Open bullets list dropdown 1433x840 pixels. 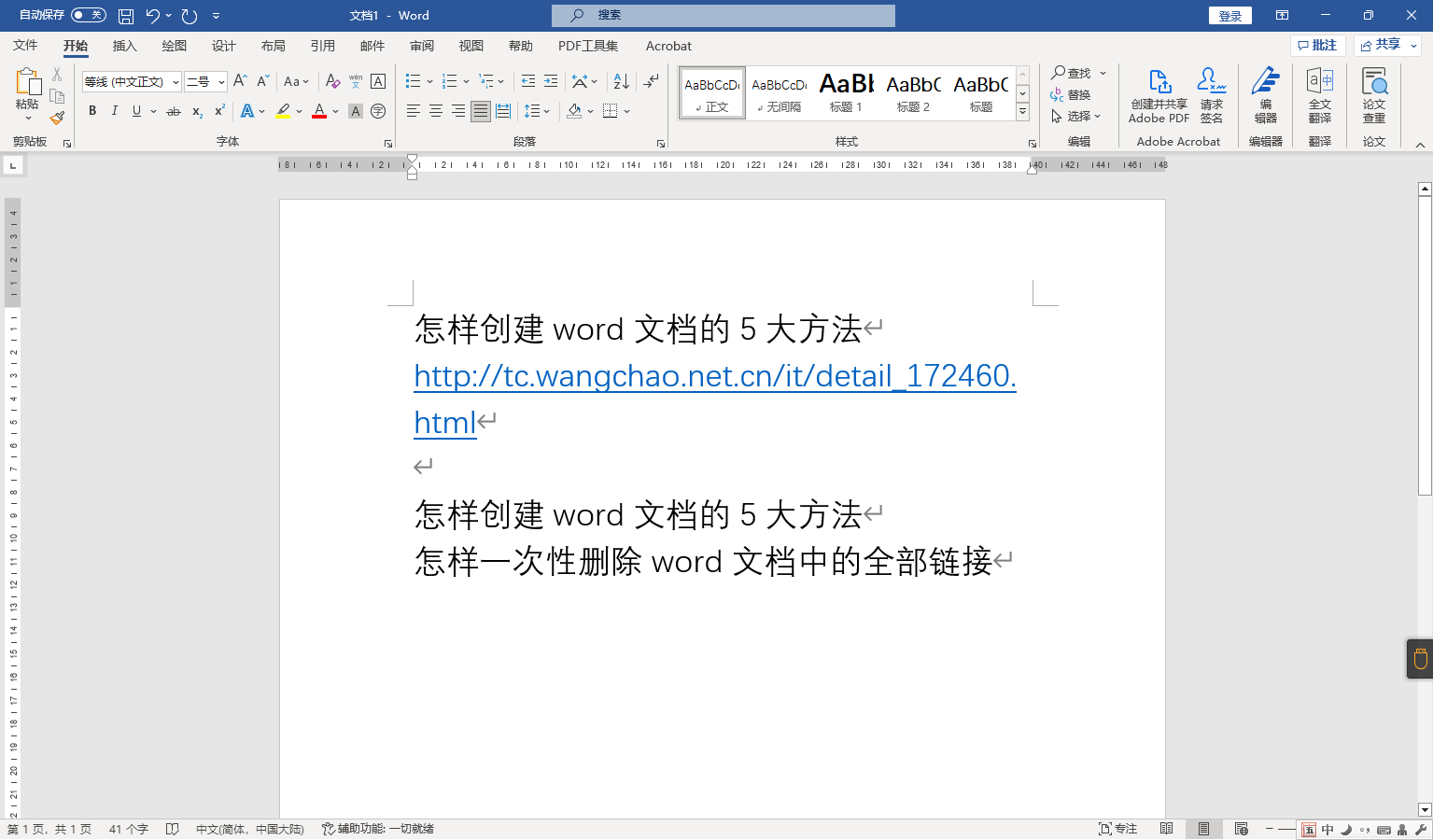(x=429, y=81)
